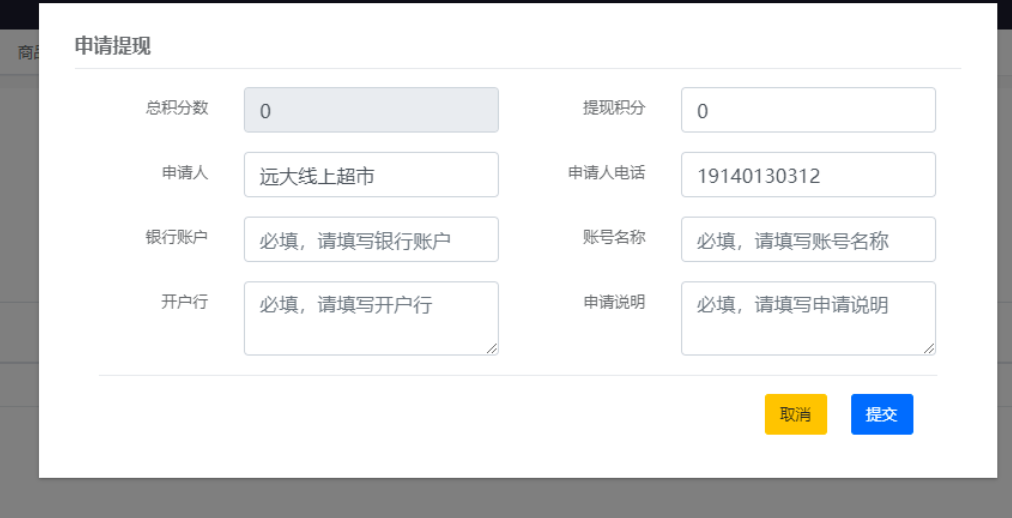Click inside the 申请说明 text area

click(x=808, y=318)
